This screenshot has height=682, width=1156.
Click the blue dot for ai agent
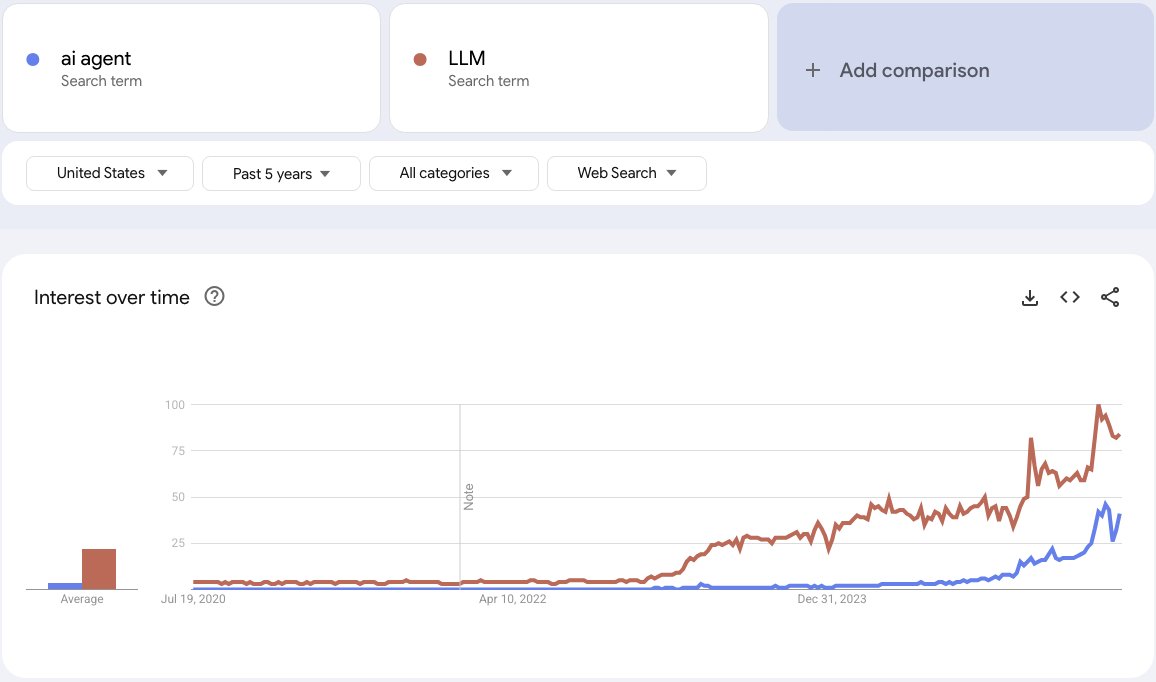click(32, 60)
